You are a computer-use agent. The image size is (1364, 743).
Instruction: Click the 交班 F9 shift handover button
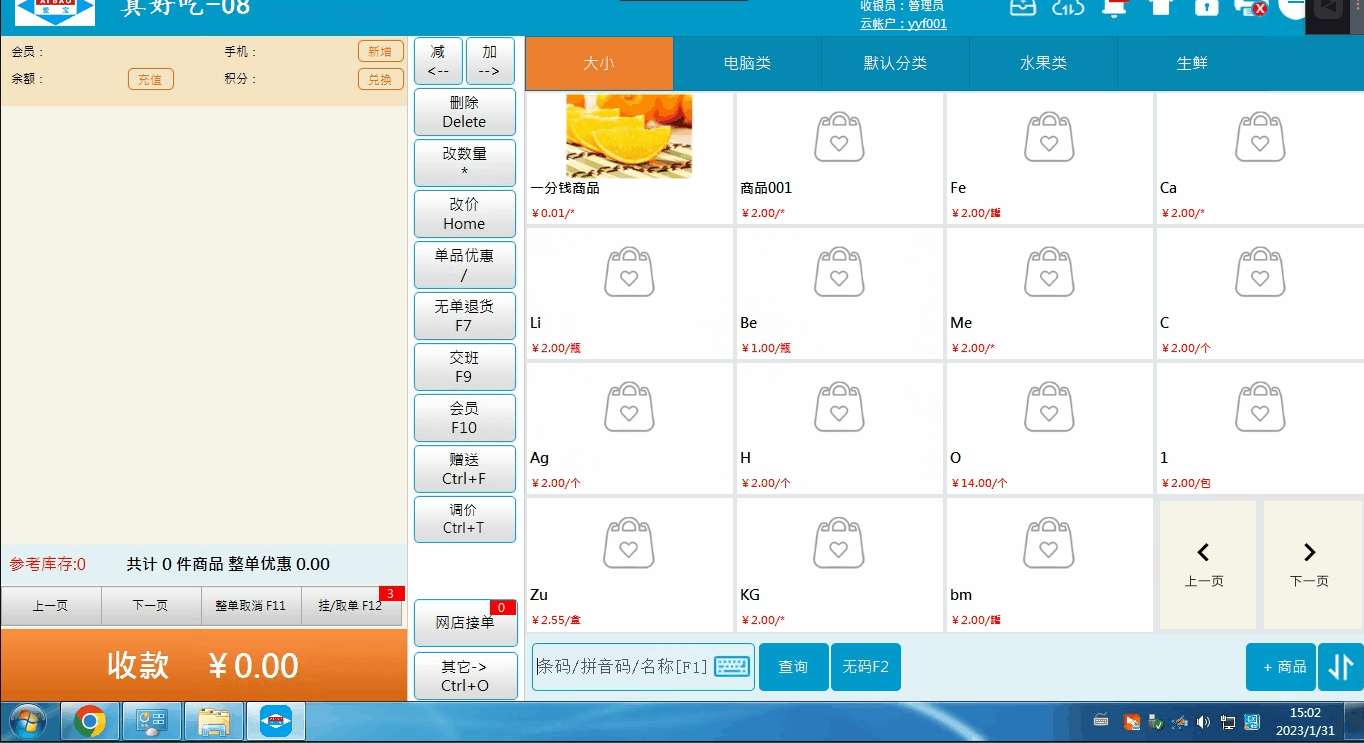point(465,367)
